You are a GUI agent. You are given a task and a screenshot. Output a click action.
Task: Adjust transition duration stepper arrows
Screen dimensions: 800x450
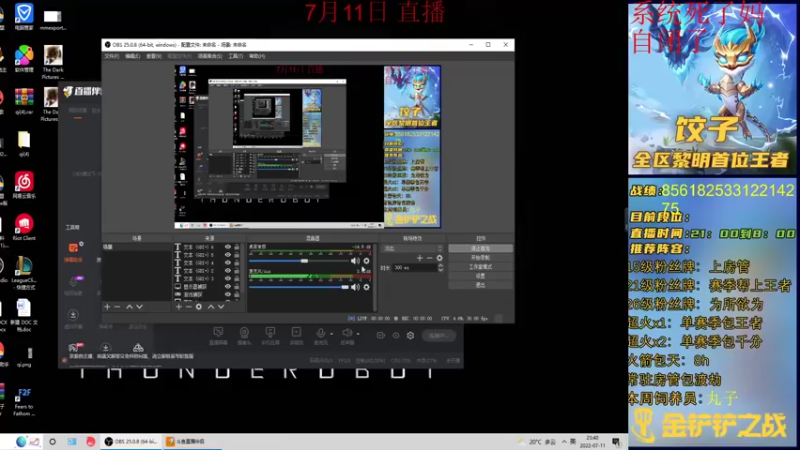tap(440, 267)
